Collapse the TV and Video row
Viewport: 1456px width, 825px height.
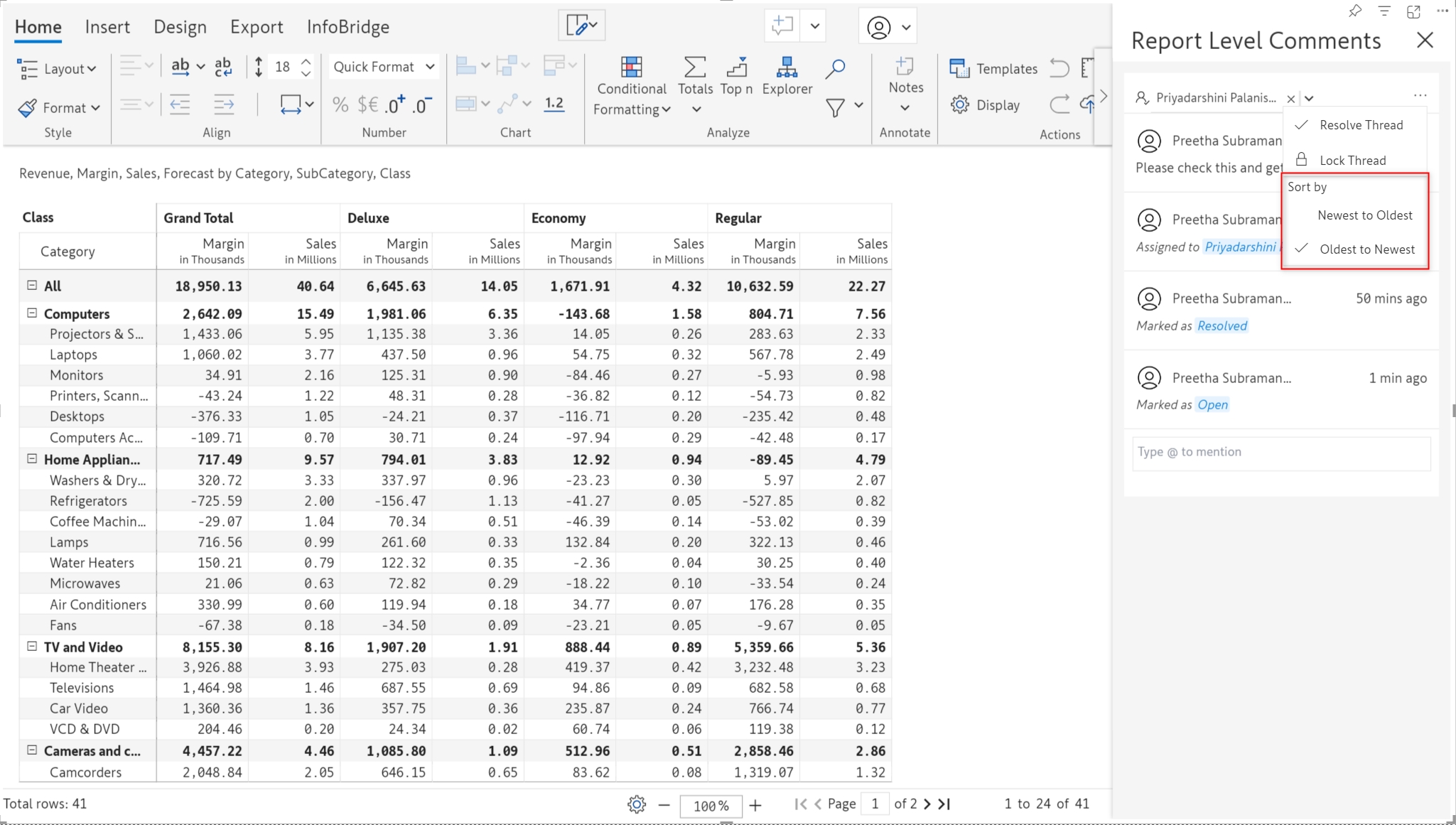pos(32,646)
